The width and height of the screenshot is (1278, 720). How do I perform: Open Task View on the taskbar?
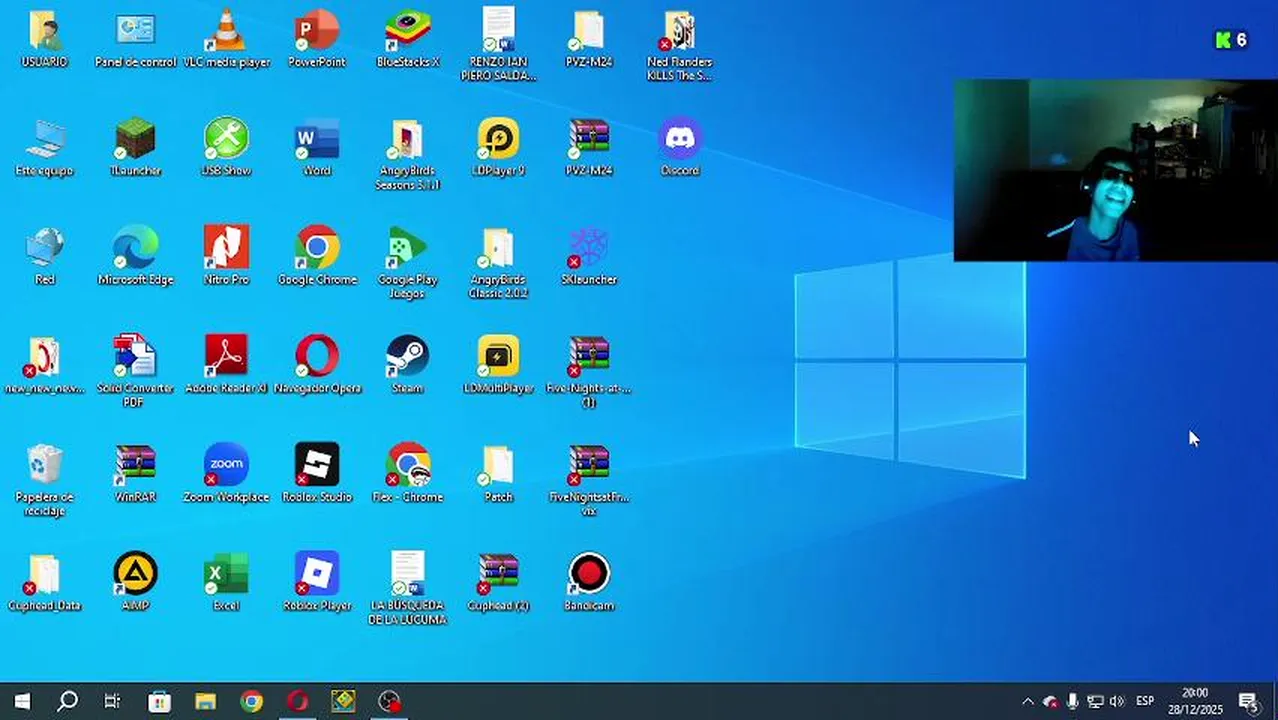[x=112, y=701]
